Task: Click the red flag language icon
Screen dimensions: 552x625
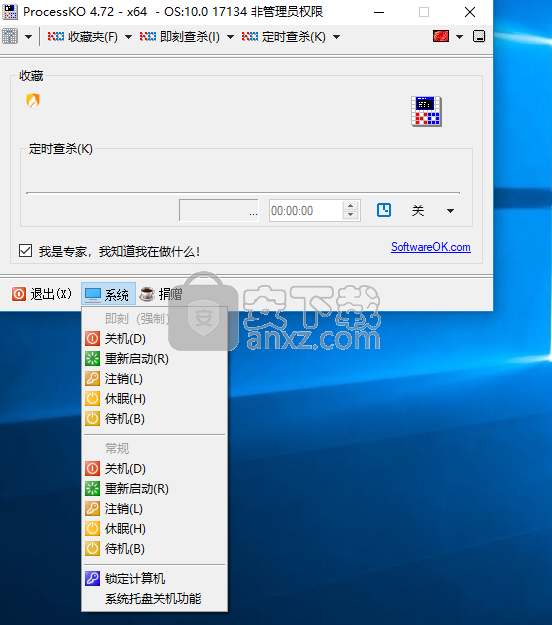Action: [441, 37]
